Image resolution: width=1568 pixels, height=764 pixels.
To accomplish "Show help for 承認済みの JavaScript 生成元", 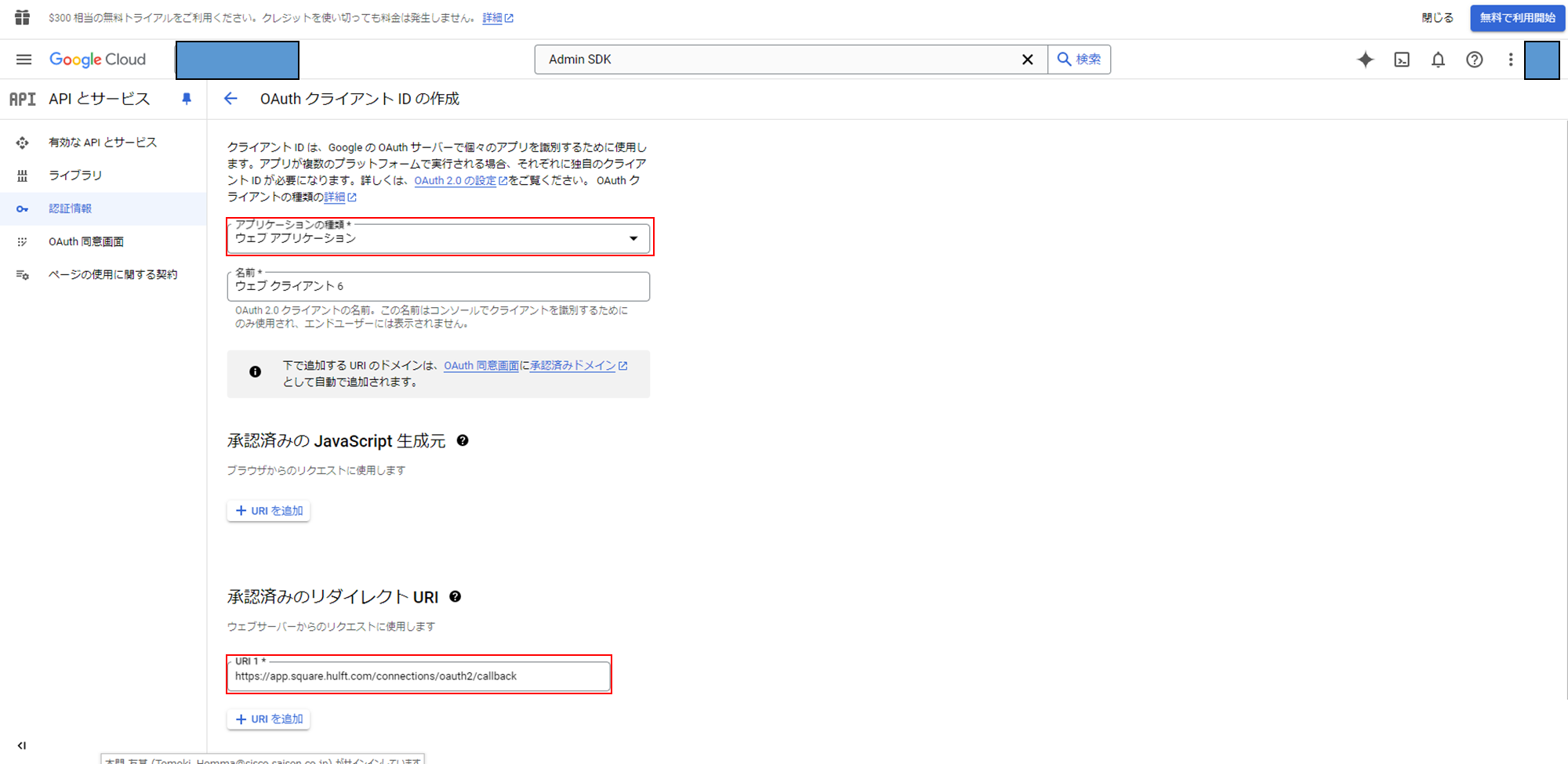I will (463, 440).
